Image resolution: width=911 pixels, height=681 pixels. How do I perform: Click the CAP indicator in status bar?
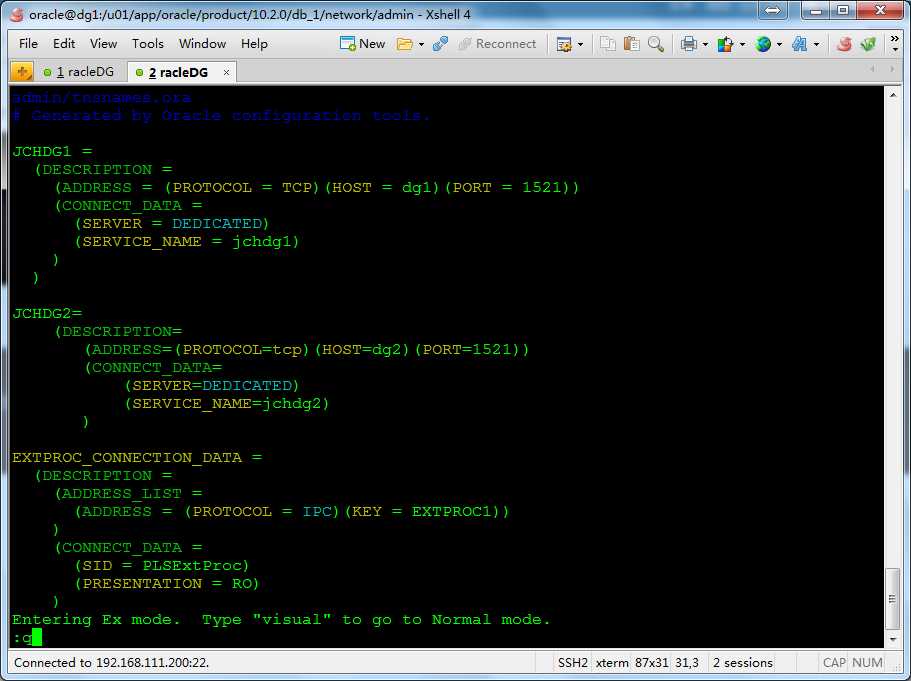834,662
